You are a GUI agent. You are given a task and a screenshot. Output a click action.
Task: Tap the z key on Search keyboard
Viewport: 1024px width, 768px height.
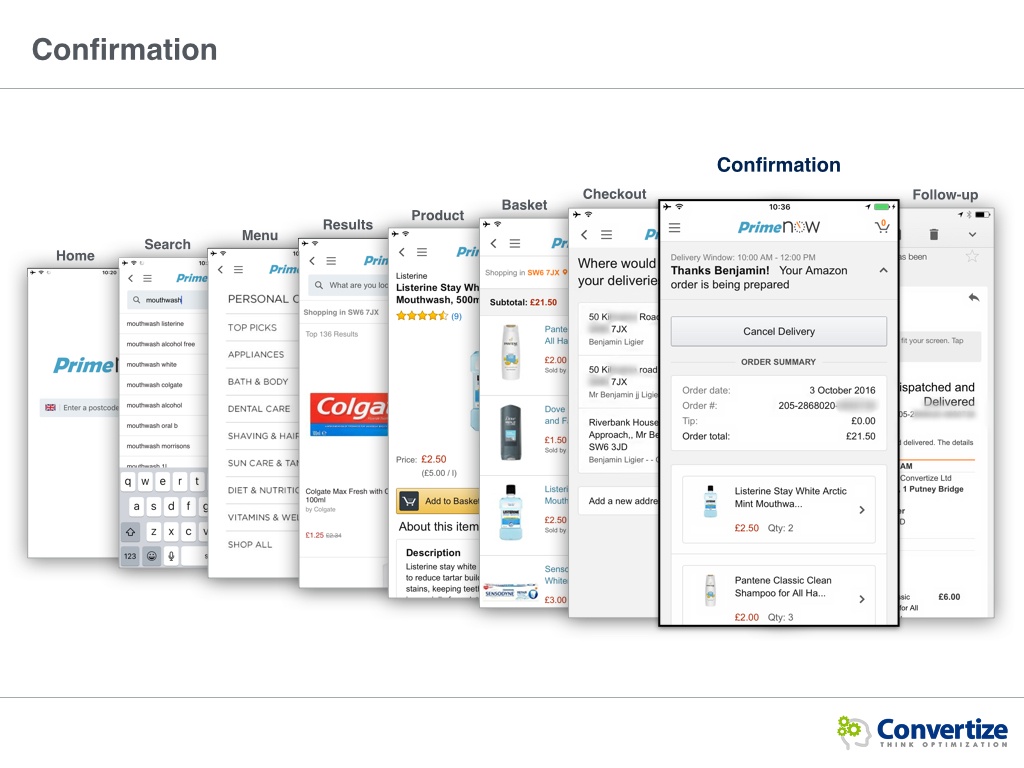[153, 532]
